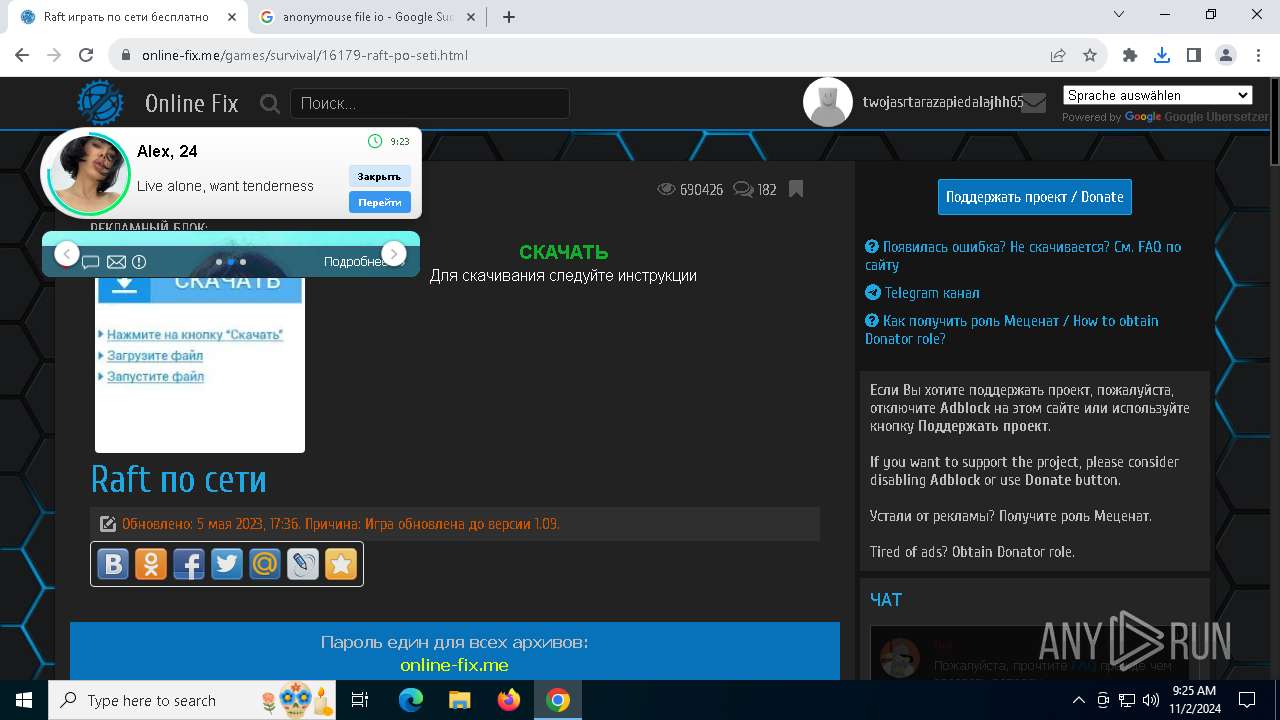
Task: Open Chrome profile icon
Action: (1226, 55)
